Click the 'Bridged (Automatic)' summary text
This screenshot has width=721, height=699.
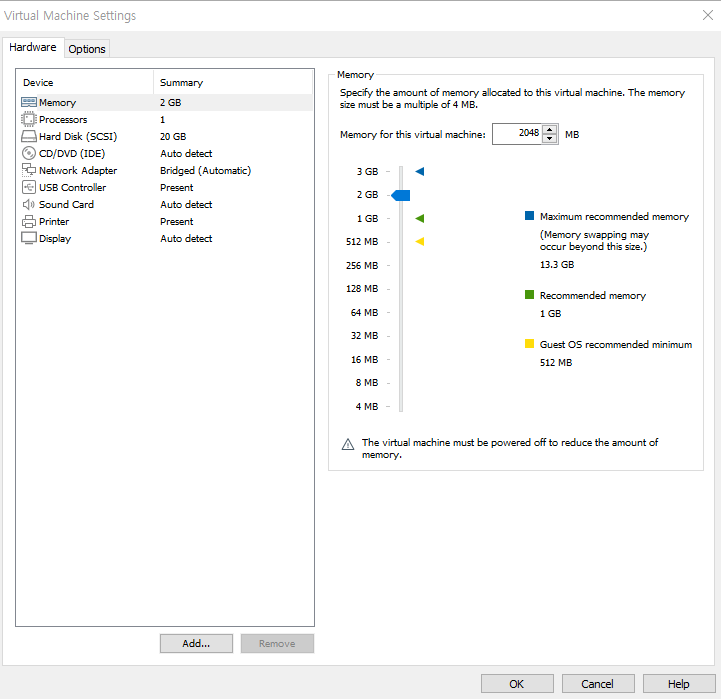click(206, 170)
